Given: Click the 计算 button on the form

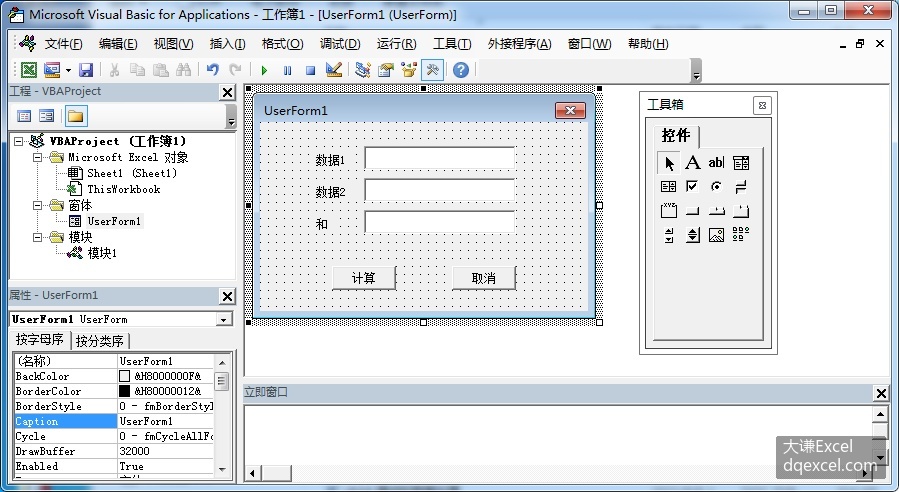Looking at the screenshot, I should (x=364, y=278).
